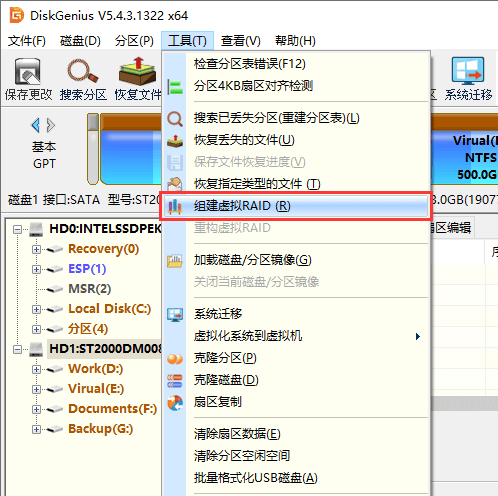This screenshot has height=496, width=498.
Task: Click the small gray partition bar segment
Action: (x=93, y=149)
